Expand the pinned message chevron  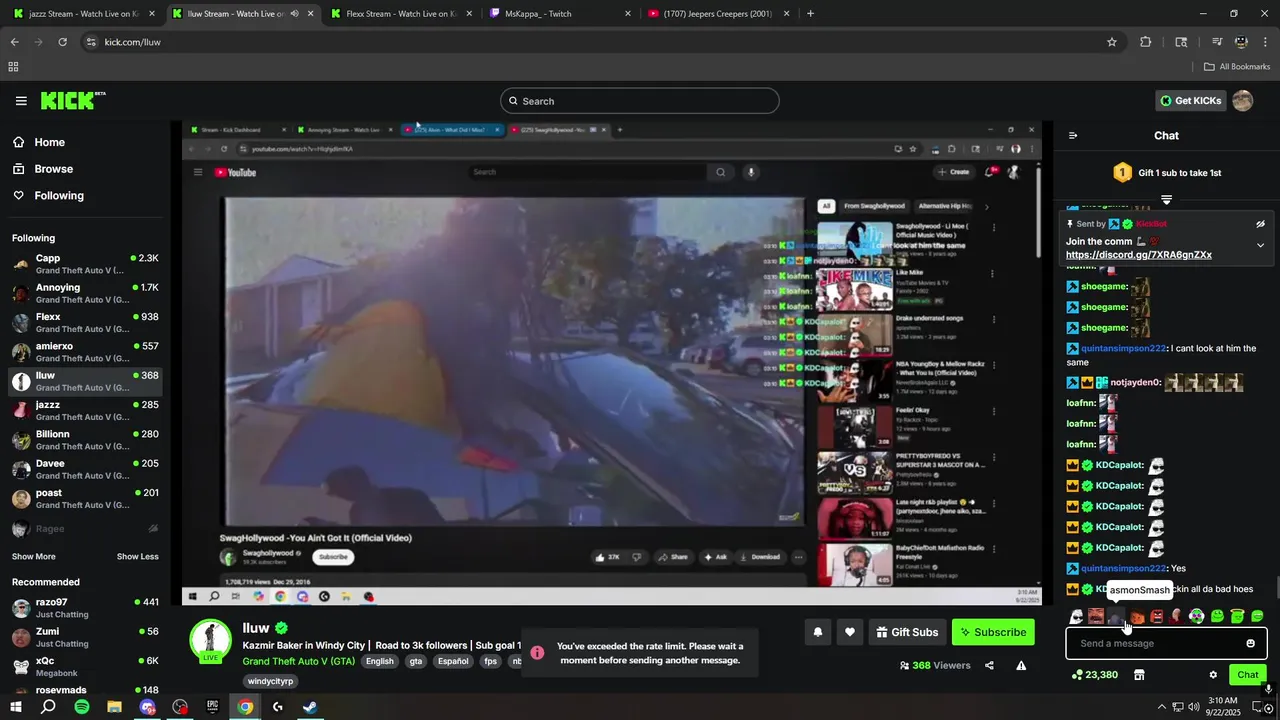coord(1260,245)
